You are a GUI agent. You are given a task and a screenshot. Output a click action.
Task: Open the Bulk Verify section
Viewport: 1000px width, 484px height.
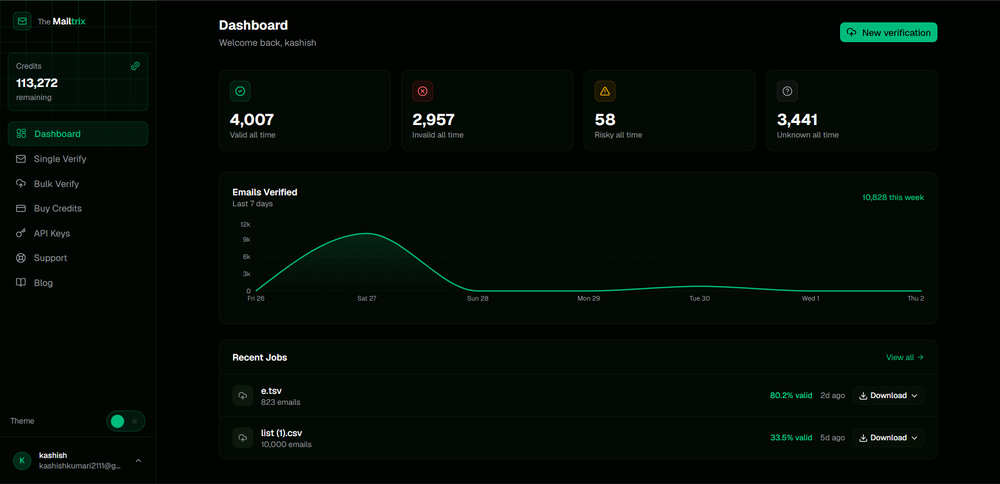pyautogui.click(x=78, y=184)
